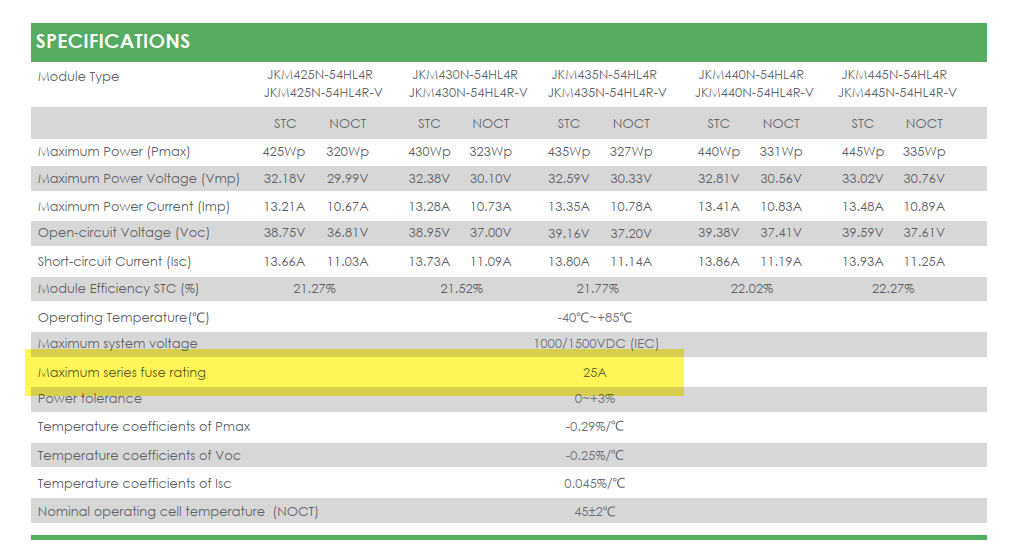The width and height of the screenshot is (1024, 557).
Task: Click the 13.93A Isc value
Action: pos(863,261)
